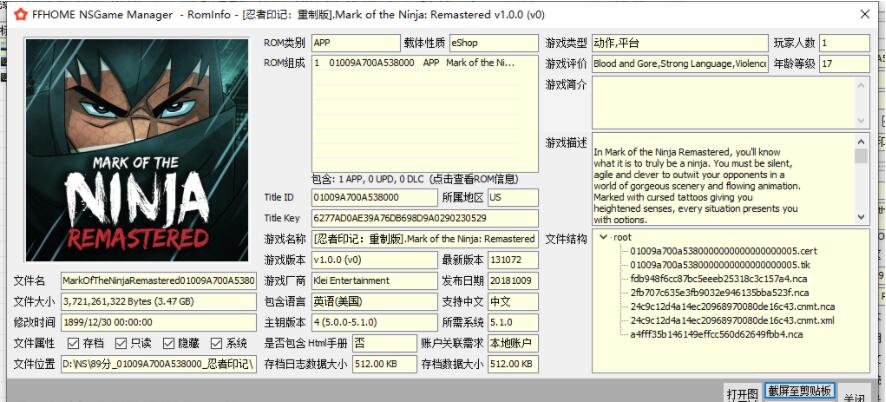Click the 发布日期 field 20181009
Screen dimensions: 886x402
[513, 281]
